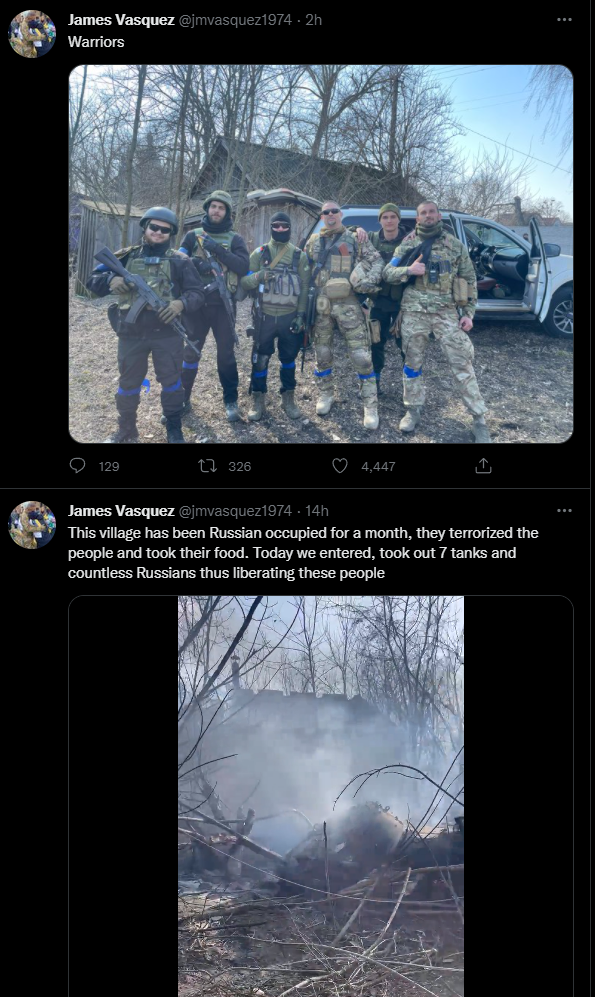
Task: Enlarge the soldiers group photo
Action: [x=321, y=254]
